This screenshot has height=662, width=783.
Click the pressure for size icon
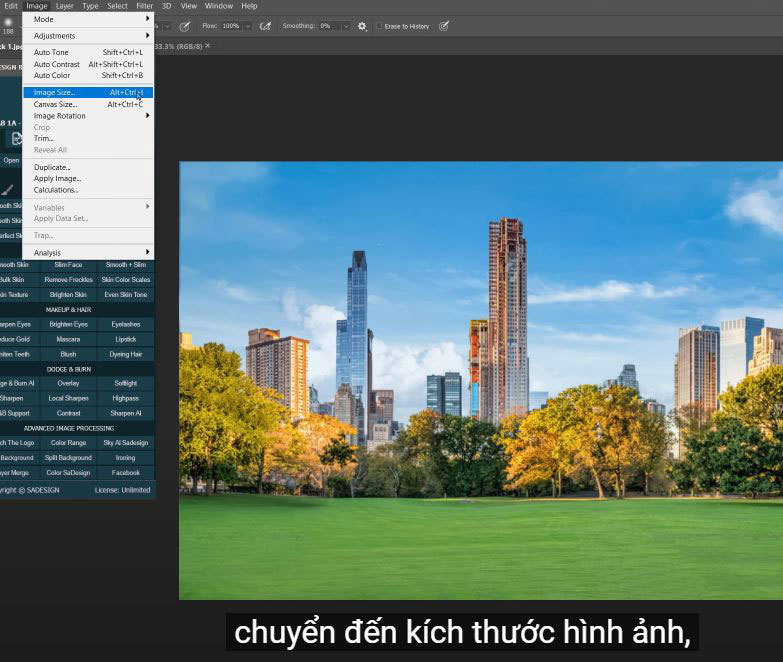pyautogui.click(x=444, y=26)
